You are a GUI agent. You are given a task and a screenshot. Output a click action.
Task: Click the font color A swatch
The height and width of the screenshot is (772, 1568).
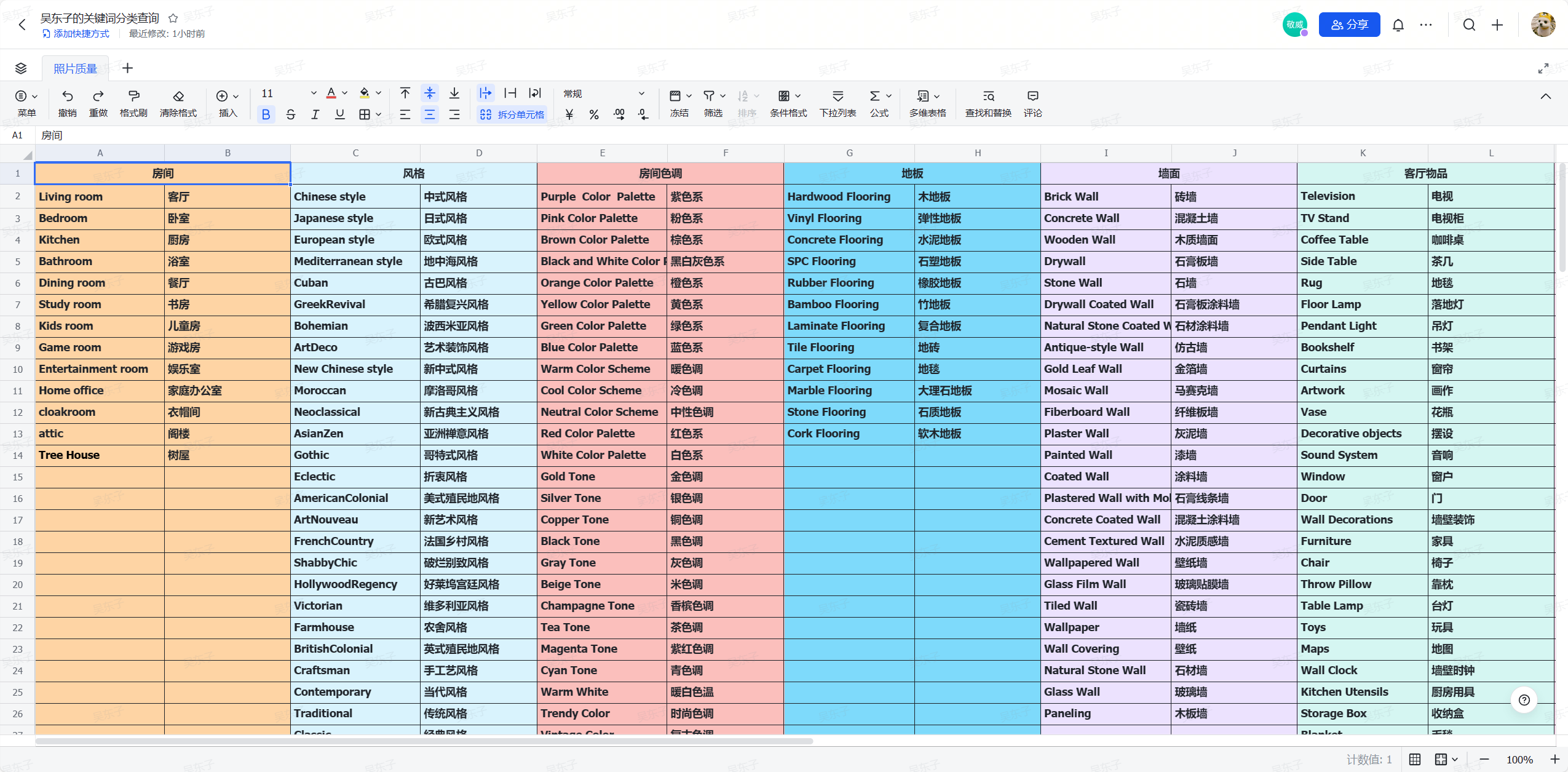(x=331, y=94)
